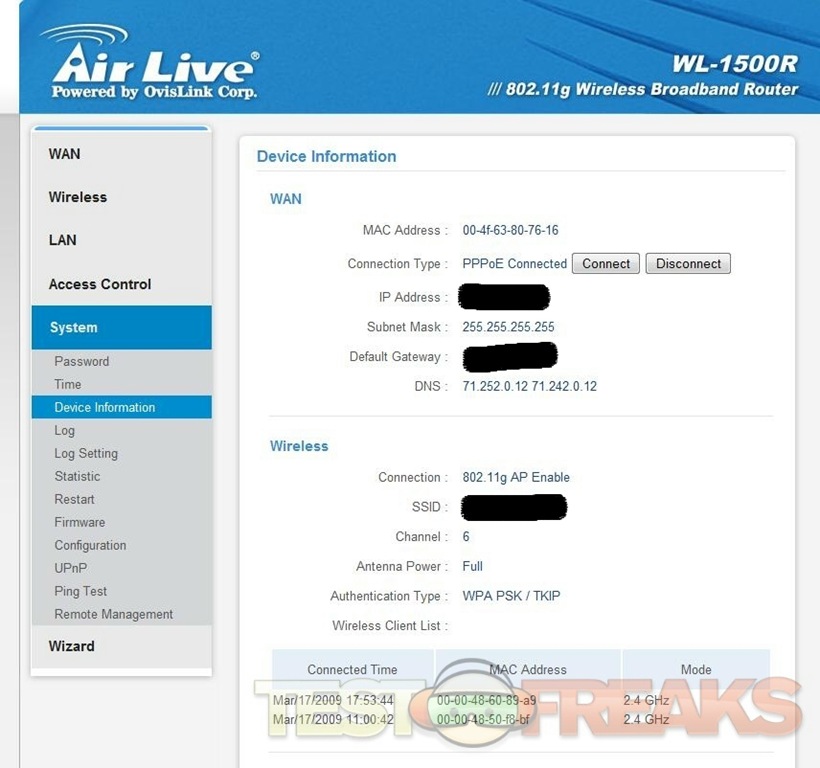820x768 pixels.
Task: Open the Wizard section
Action: [72, 646]
